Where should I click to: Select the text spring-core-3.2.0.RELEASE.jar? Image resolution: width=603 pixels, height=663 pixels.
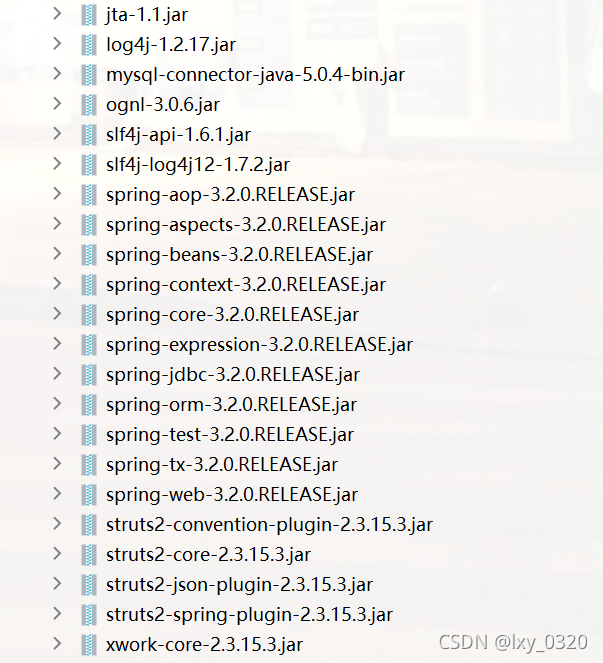[x=232, y=315]
